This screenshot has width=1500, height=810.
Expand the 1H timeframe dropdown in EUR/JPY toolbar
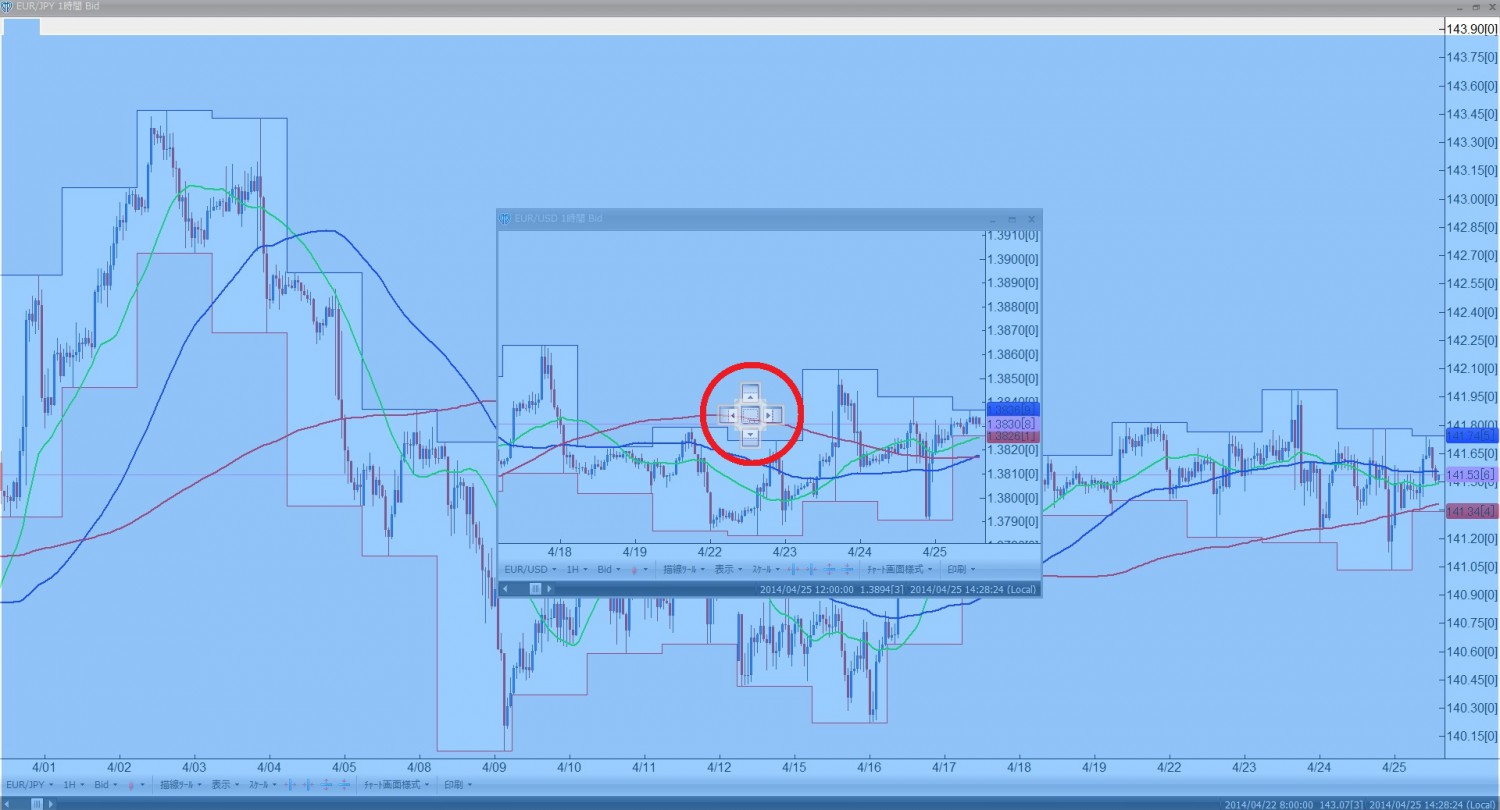(x=73, y=785)
